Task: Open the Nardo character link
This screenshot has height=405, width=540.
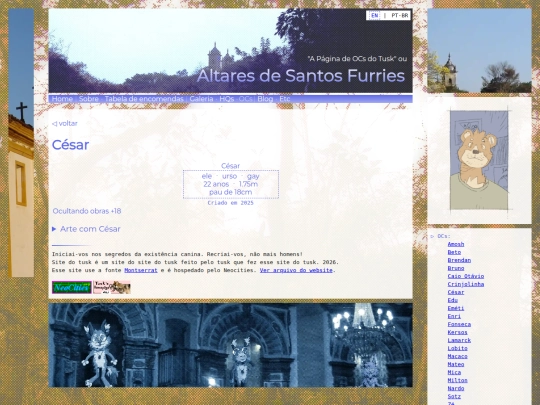Action: click(x=456, y=388)
